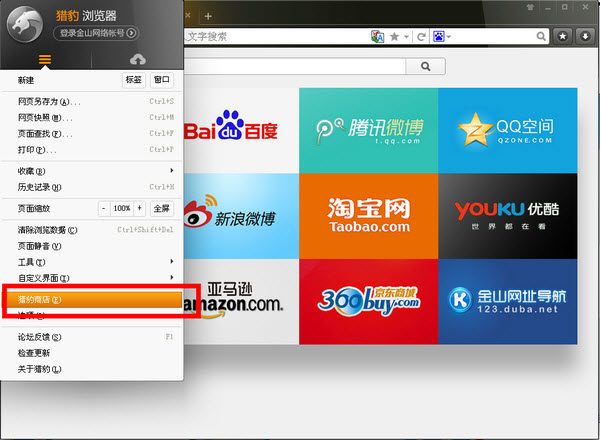This screenshot has width=601, height=440.
Task: Open the 金山网址导航 123.duba.net tile
Action: (x=507, y=301)
